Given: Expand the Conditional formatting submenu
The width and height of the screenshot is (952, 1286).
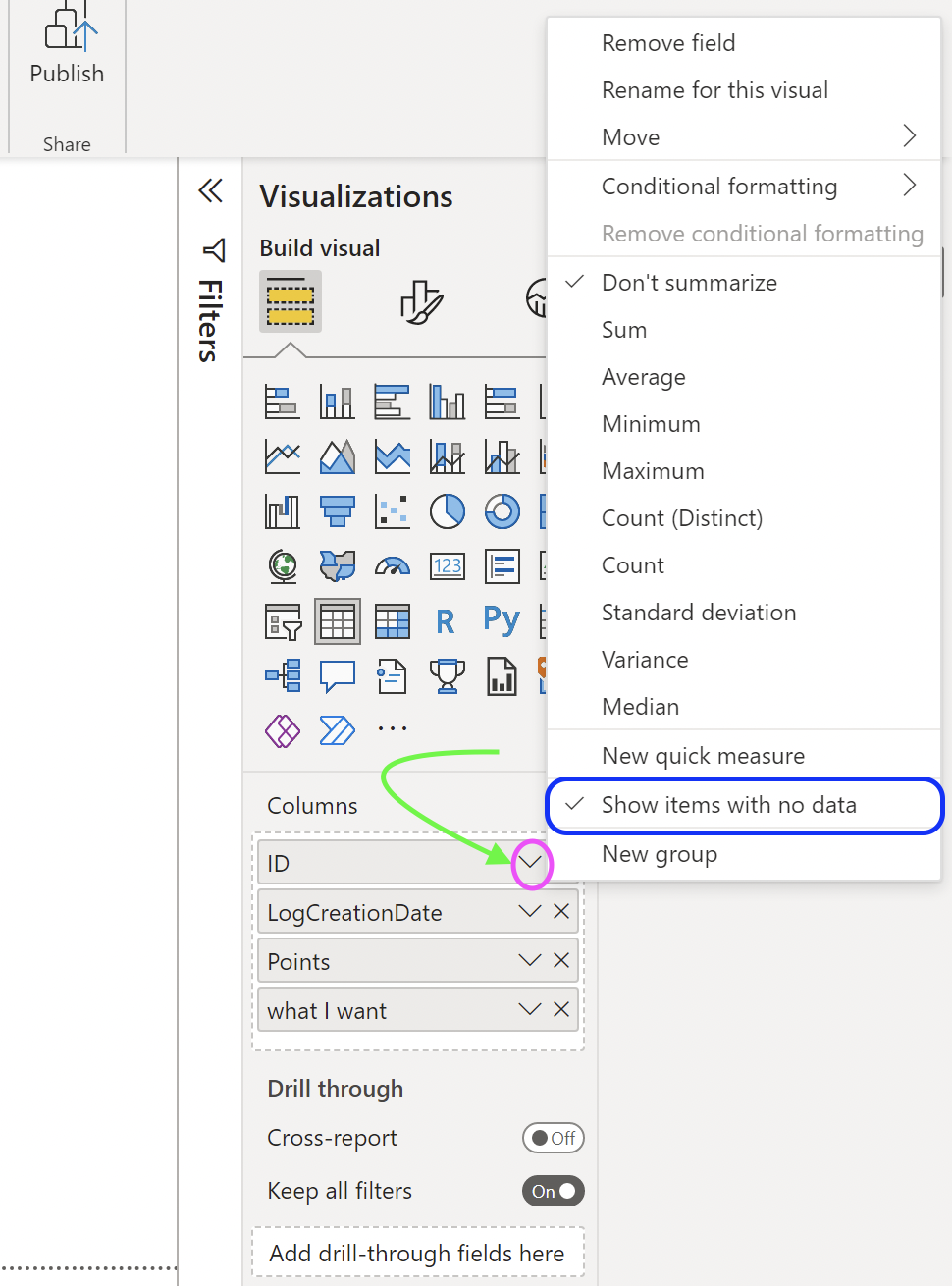Looking at the screenshot, I should (744, 187).
